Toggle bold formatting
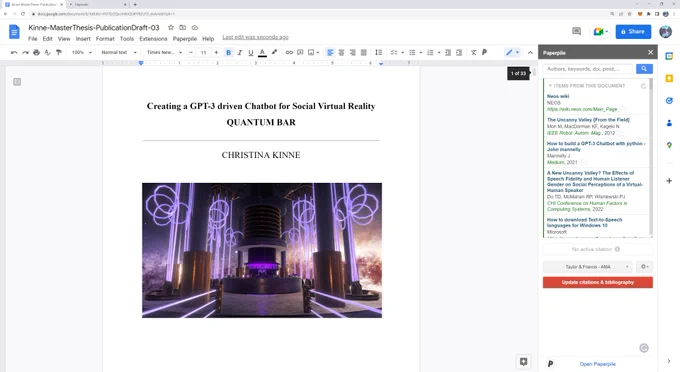Screen dimensions: 680x372 pos(229,52)
